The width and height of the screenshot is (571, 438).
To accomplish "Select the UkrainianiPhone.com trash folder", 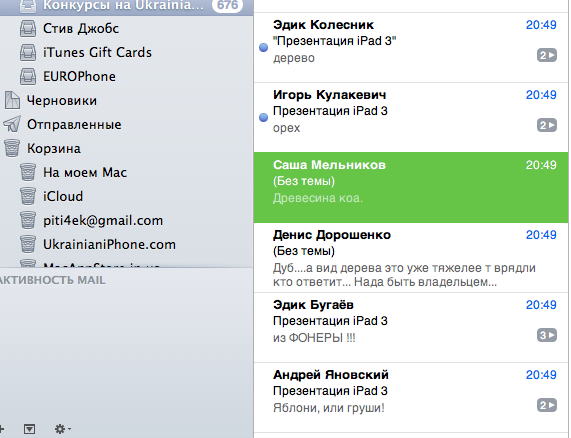I will (x=126, y=245).
